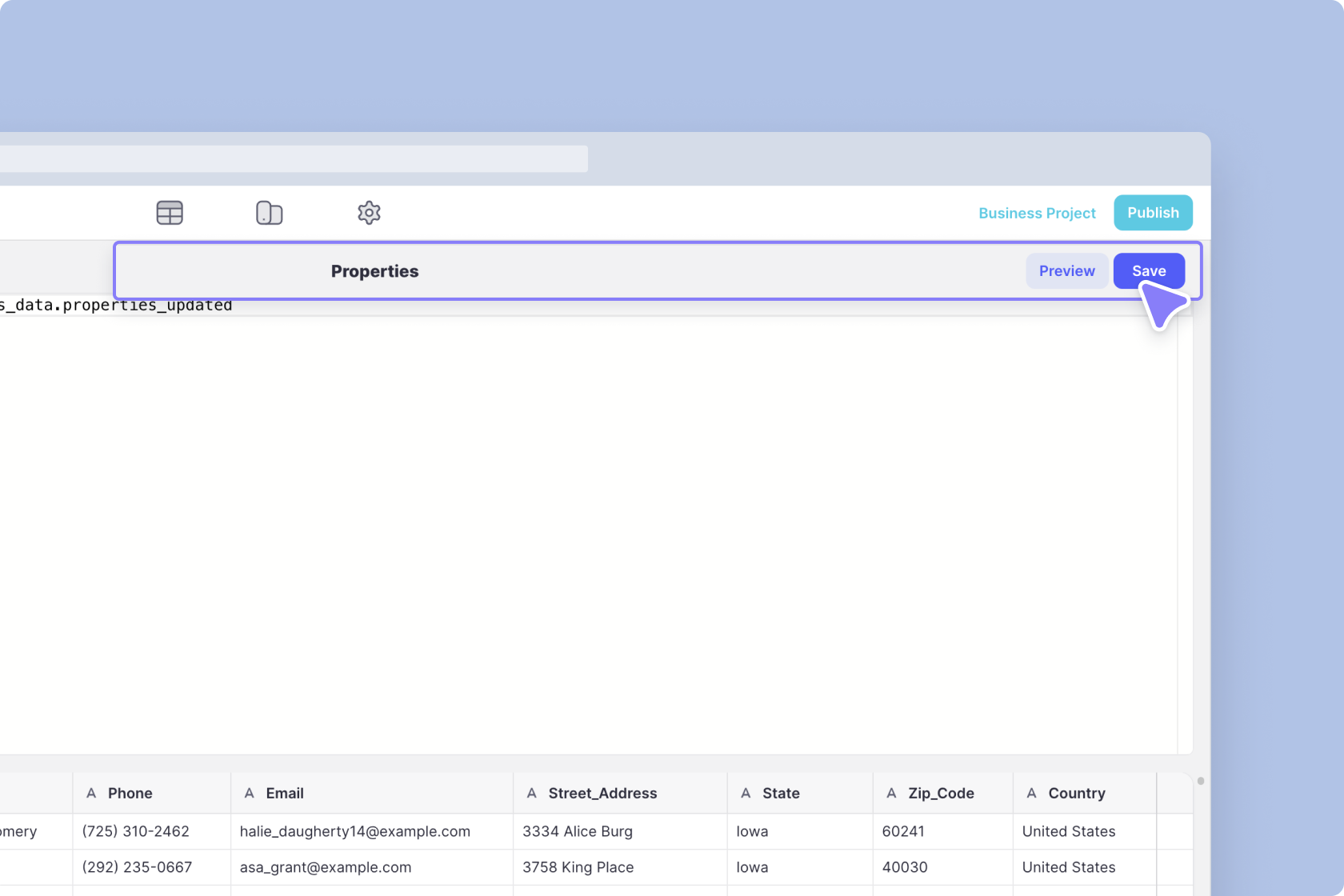
Task: Click the text type icon beside Zip_Code
Action: pos(891,793)
